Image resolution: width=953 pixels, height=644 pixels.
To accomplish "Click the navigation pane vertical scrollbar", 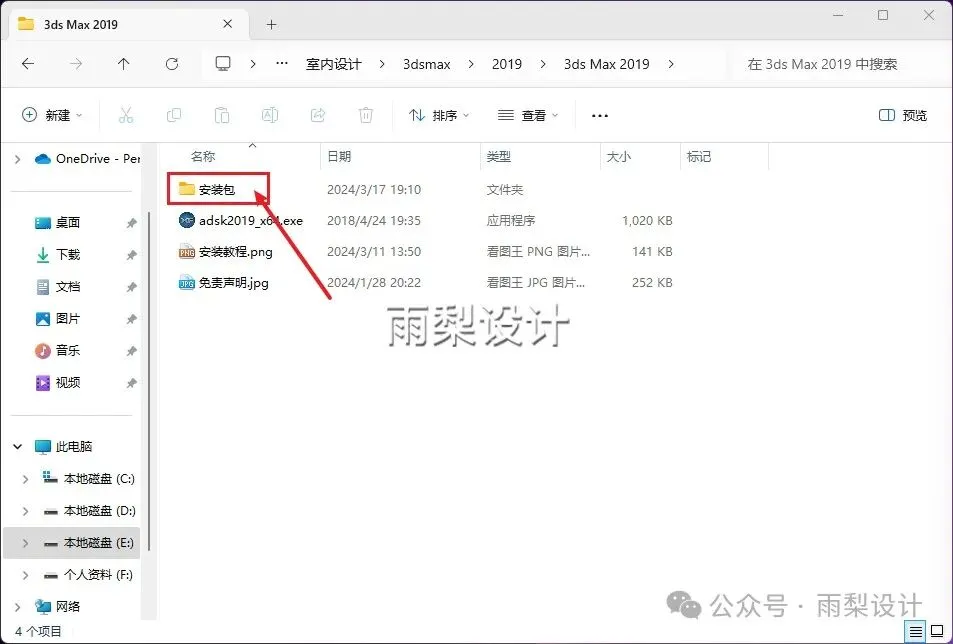I will pyautogui.click(x=148, y=382).
